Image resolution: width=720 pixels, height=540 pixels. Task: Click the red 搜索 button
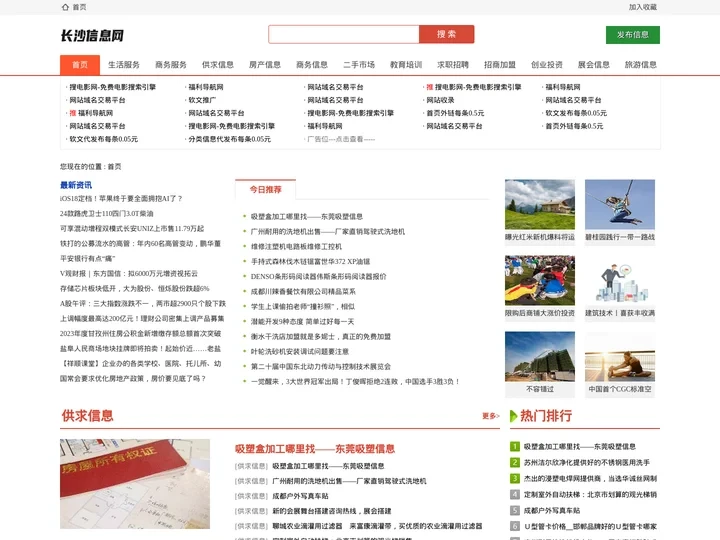point(446,34)
